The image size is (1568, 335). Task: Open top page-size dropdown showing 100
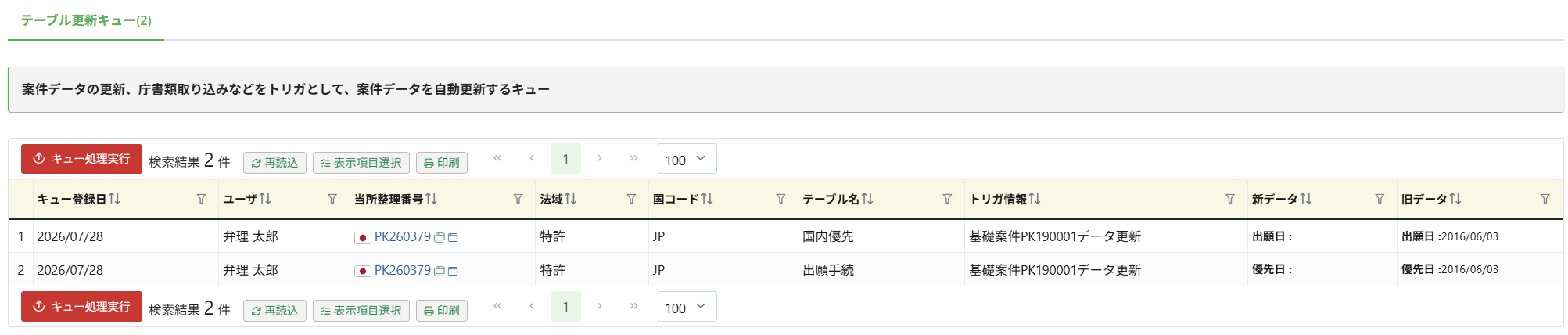coord(687,159)
